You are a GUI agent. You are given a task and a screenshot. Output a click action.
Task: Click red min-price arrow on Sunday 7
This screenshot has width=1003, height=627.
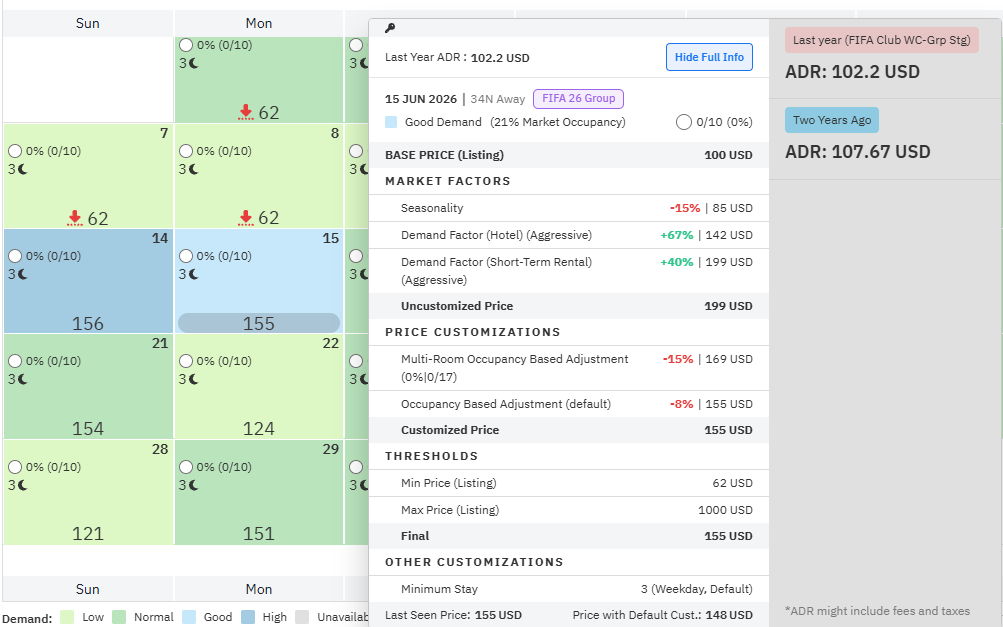point(75,218)
